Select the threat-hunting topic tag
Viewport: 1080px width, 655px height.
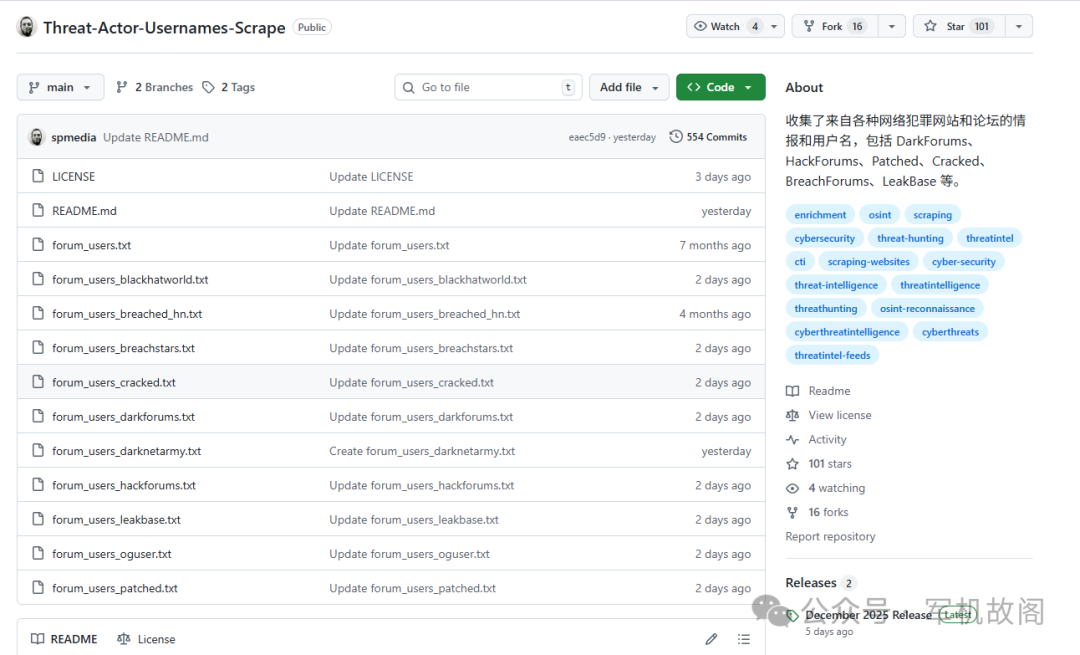[910, 239]
